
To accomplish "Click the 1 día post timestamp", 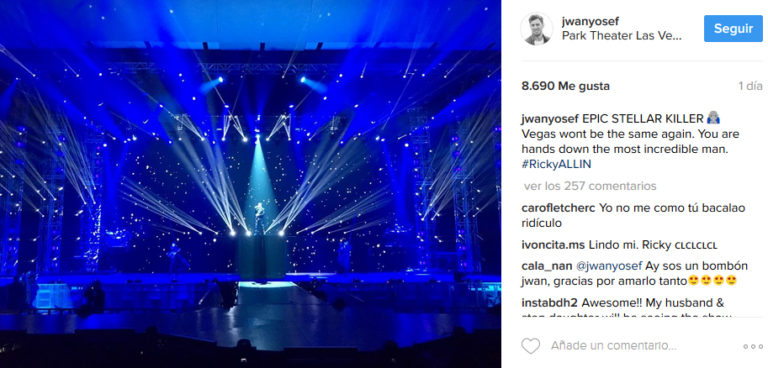I will [x=750, y=86].
